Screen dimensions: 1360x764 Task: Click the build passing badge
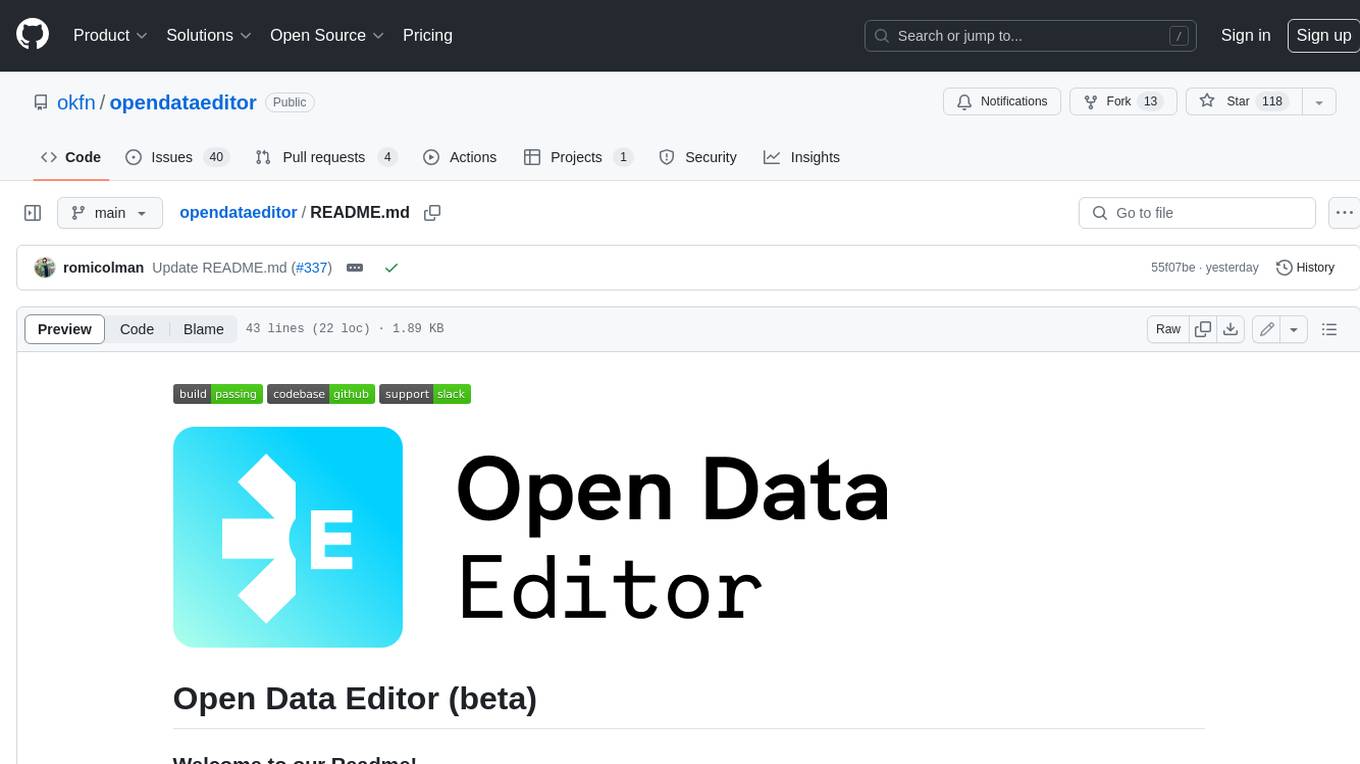218,394
